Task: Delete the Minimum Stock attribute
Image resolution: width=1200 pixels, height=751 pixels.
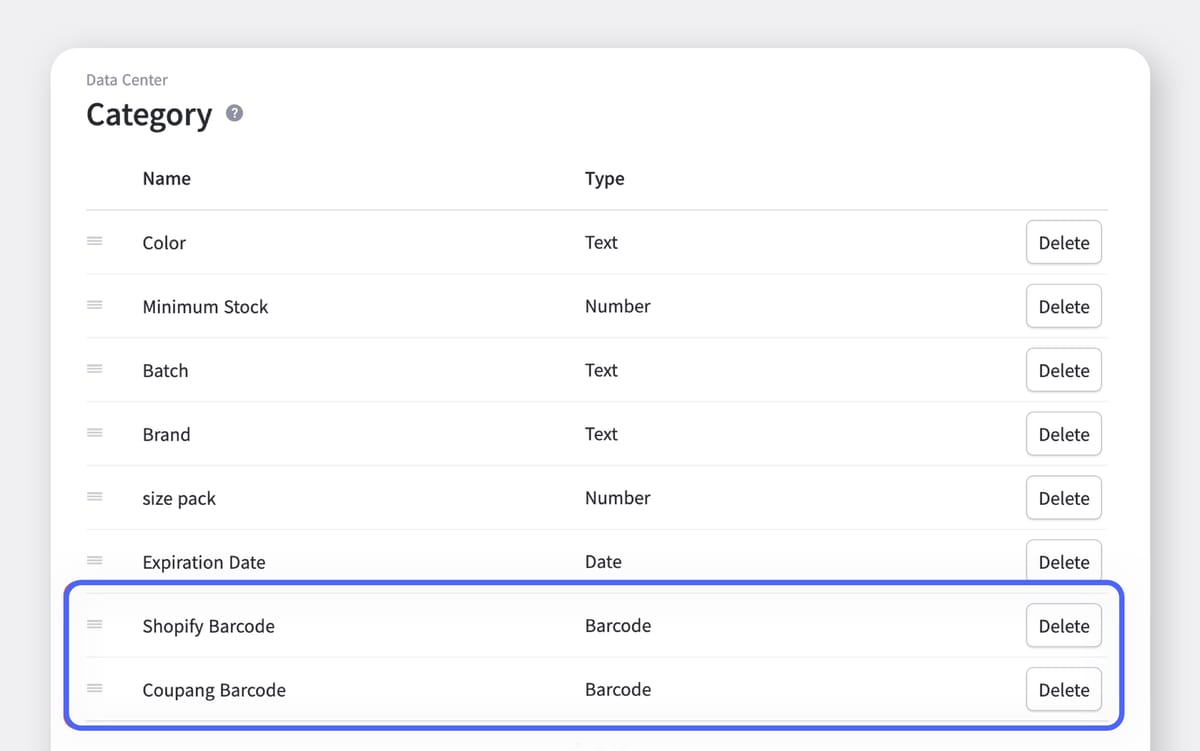Action: point(1063,306)
